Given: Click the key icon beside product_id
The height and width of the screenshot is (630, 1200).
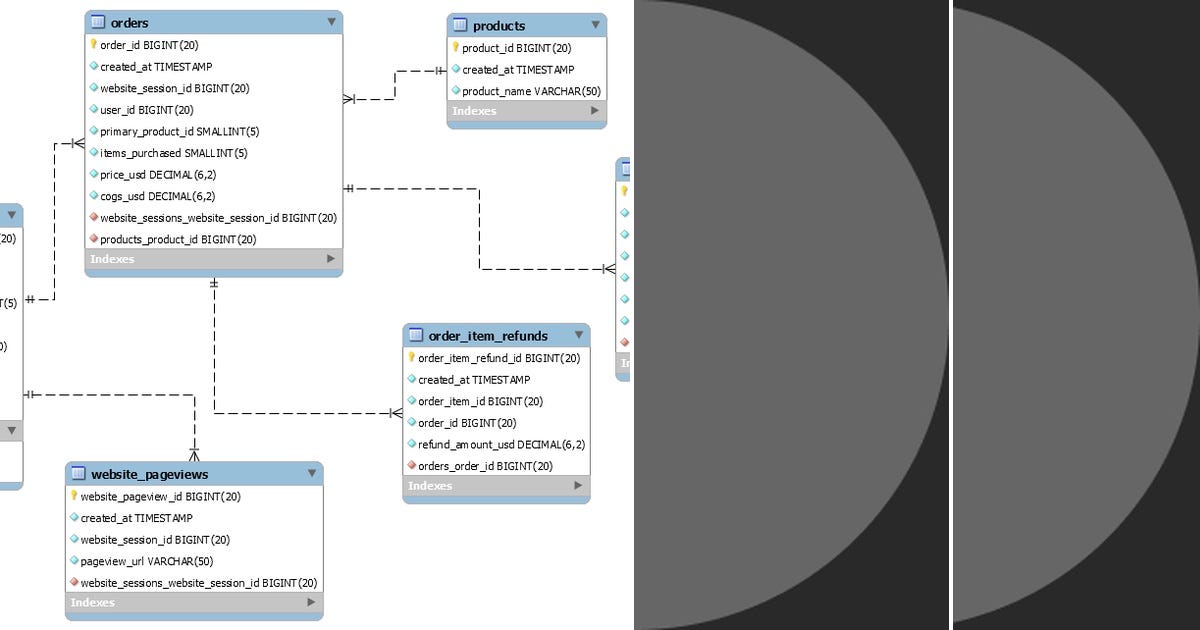Looking at the screenshot, I should pos(458,47).
